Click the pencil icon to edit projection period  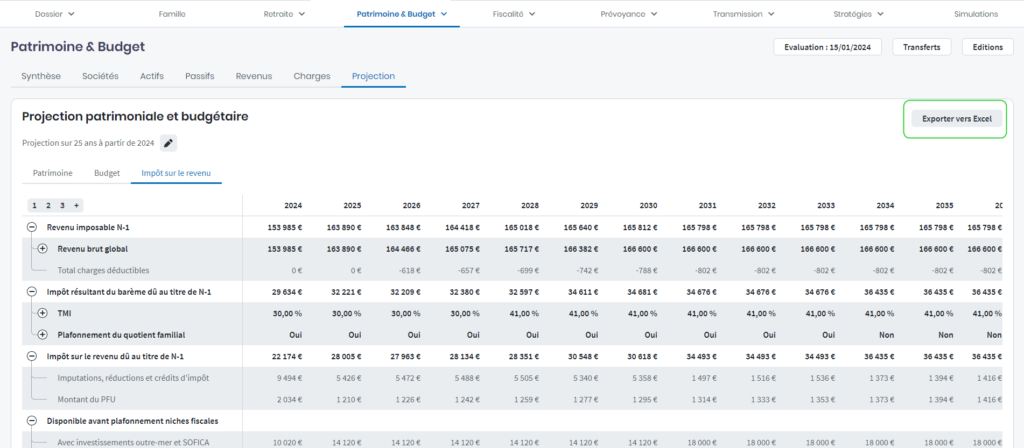pos(169,143)
